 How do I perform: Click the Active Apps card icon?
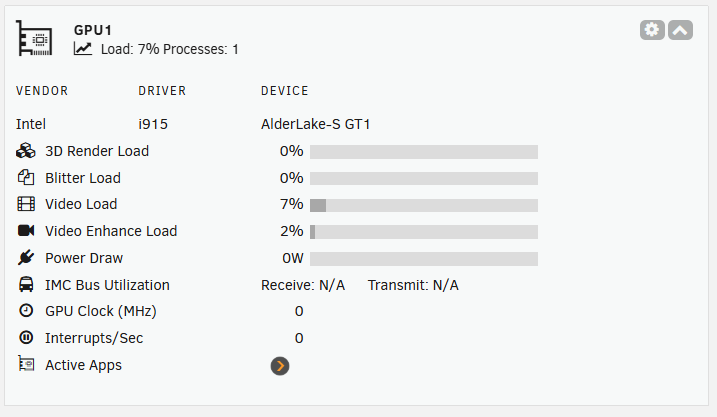click(x=26, y=364)
